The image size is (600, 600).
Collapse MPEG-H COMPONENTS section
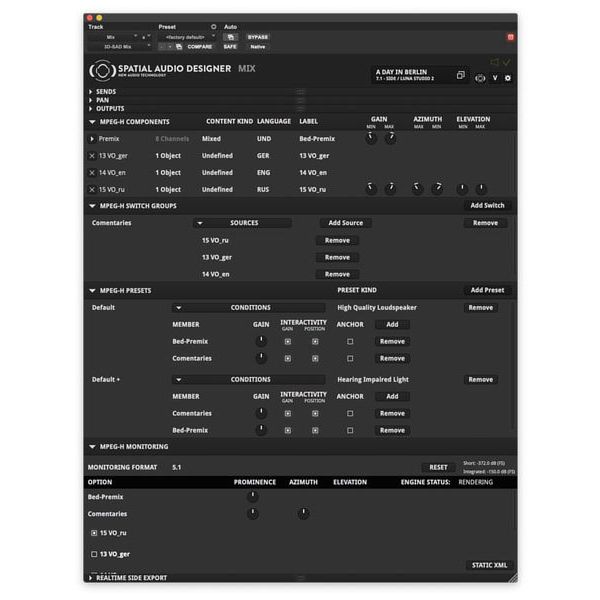[92, 122]
